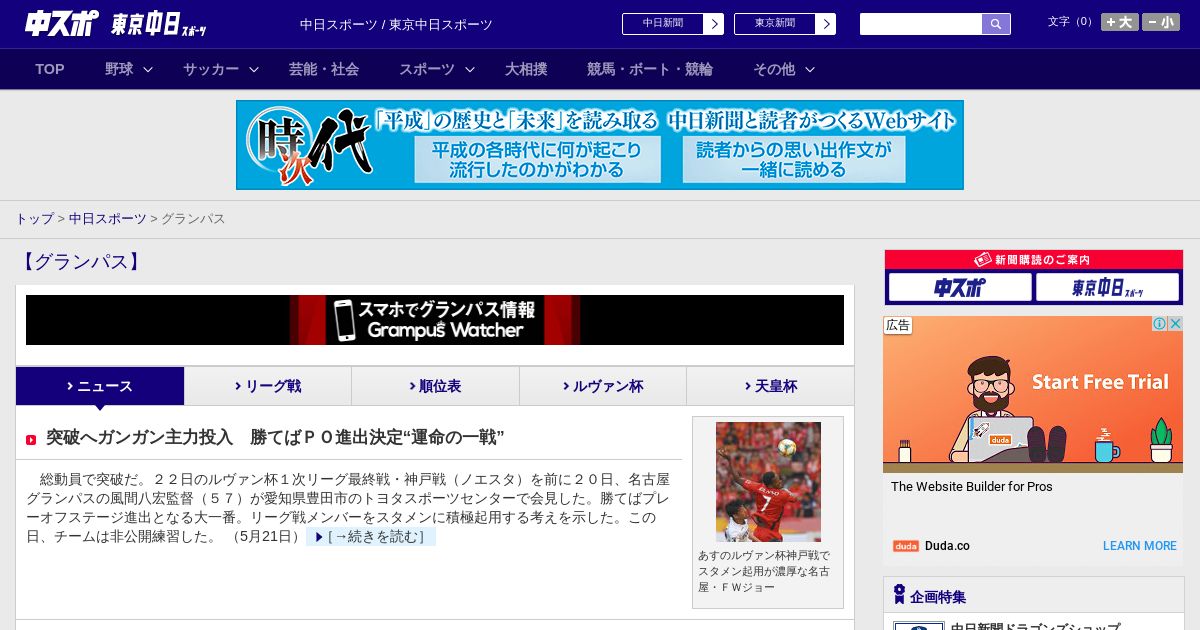Click the arrow beside 中日新聞

[x=714, y=24]
